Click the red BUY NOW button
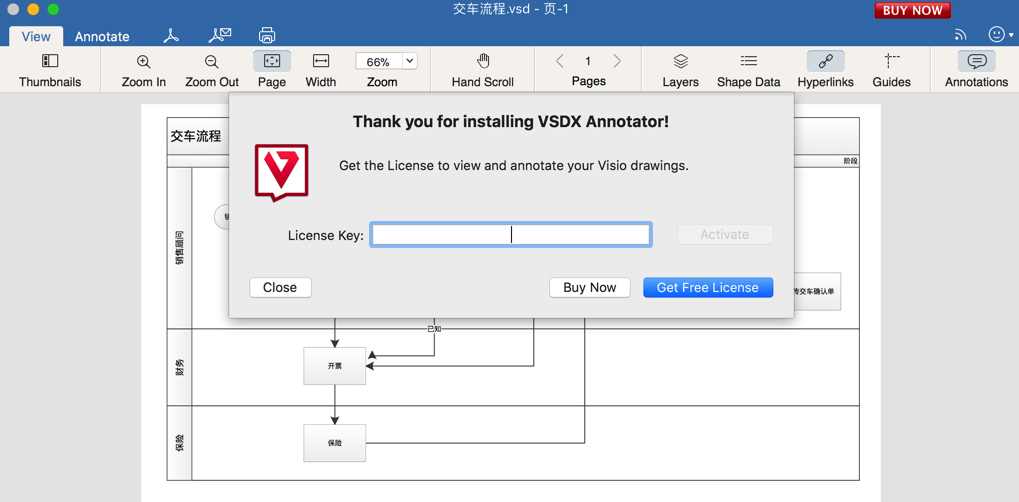Screen dimensions: 1019x502 (912, 10)
